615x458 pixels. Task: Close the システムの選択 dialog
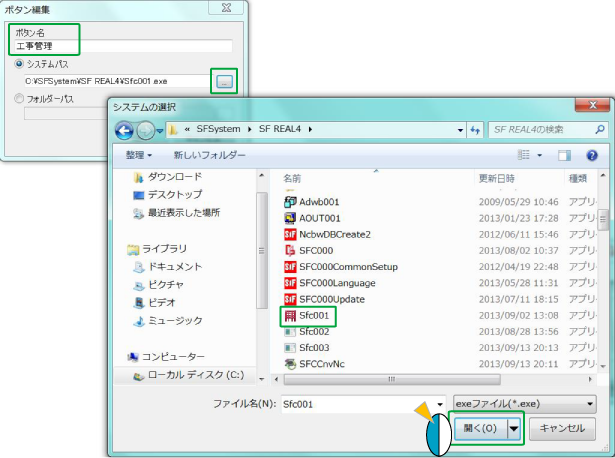pyautogui.click(x=593, y=105)
